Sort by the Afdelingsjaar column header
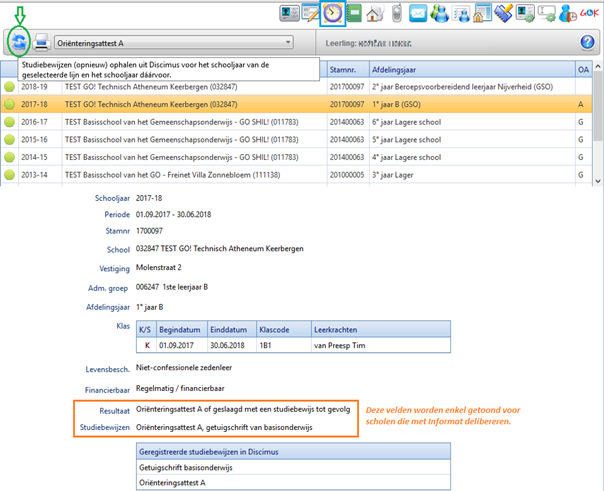Viewport: 604px width, 491px height. pos(472,70)
